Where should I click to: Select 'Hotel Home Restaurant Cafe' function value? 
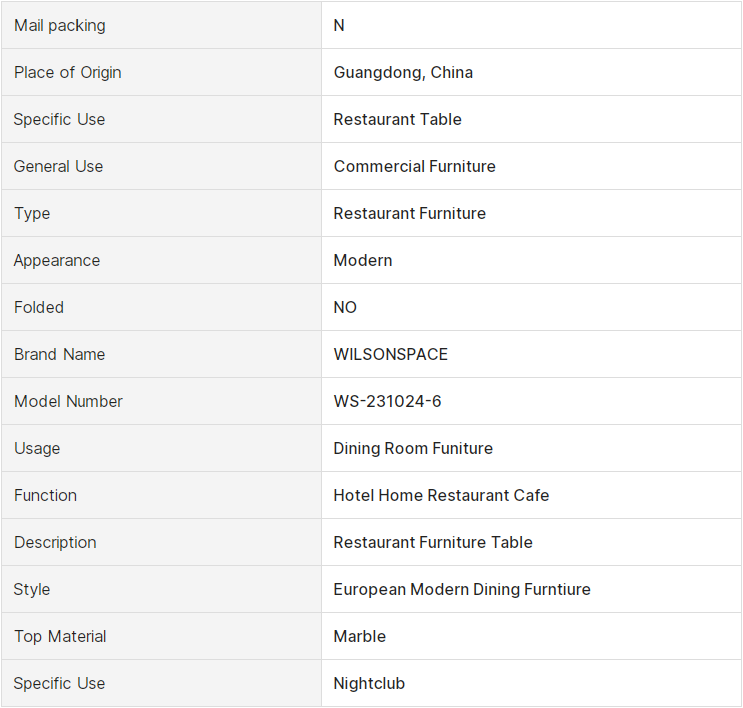pyautogui.click(x=441, y=495)
